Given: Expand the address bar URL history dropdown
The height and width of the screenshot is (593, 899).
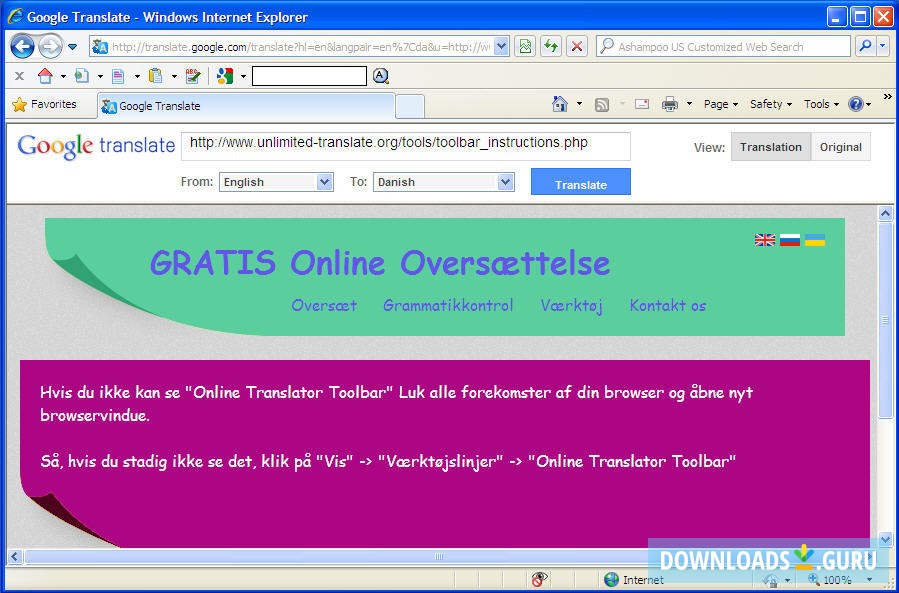Looking at the screenshot, I should coord(501,46).
